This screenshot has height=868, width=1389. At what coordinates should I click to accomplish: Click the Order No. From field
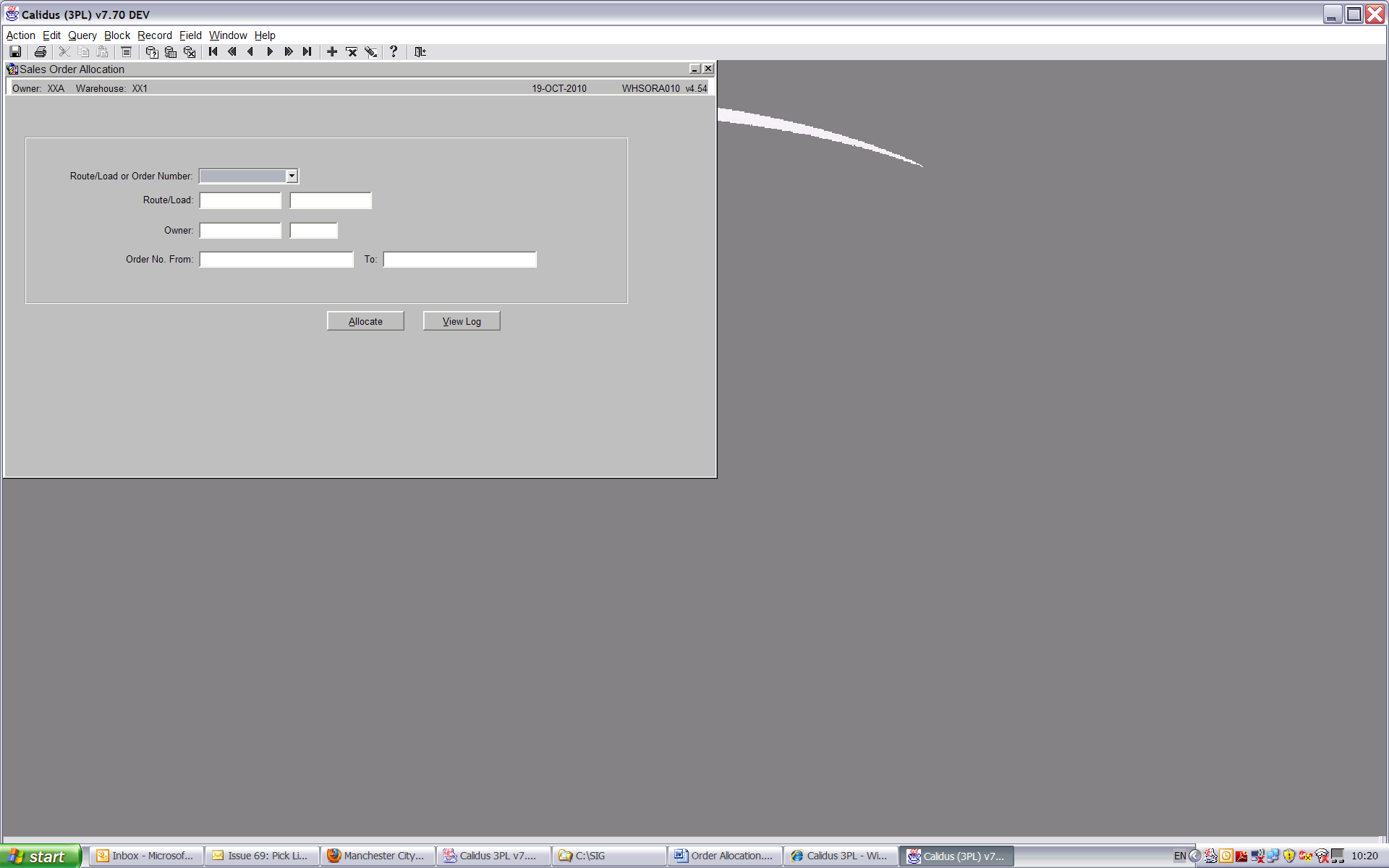tap(276, 260)
